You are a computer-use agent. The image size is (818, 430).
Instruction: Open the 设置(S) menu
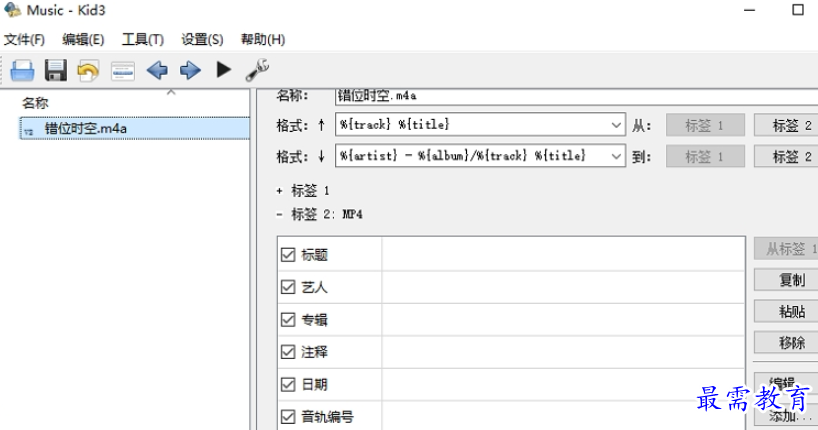[202, 40]
